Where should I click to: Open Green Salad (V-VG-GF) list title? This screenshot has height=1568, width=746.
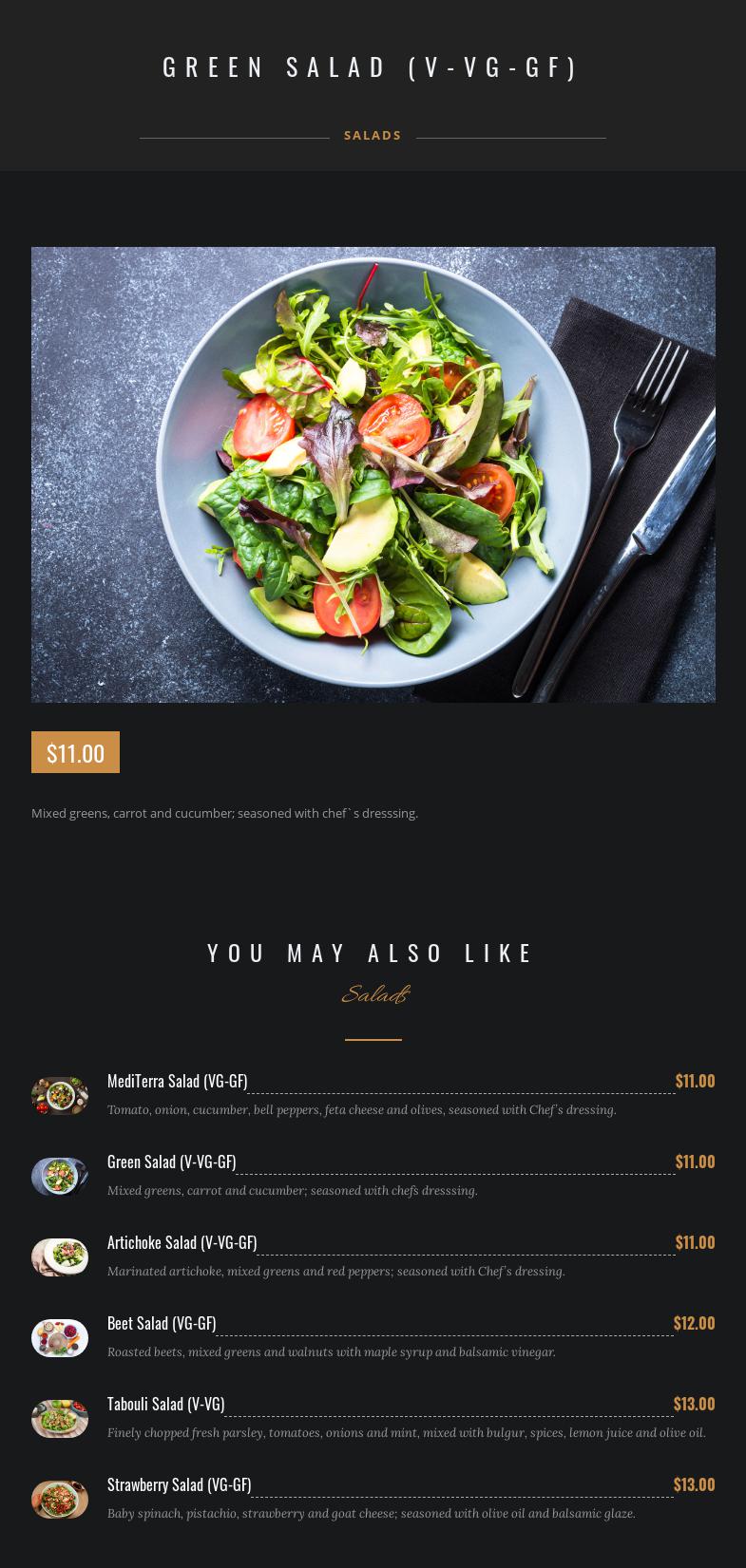click(x=172, y=1162)
